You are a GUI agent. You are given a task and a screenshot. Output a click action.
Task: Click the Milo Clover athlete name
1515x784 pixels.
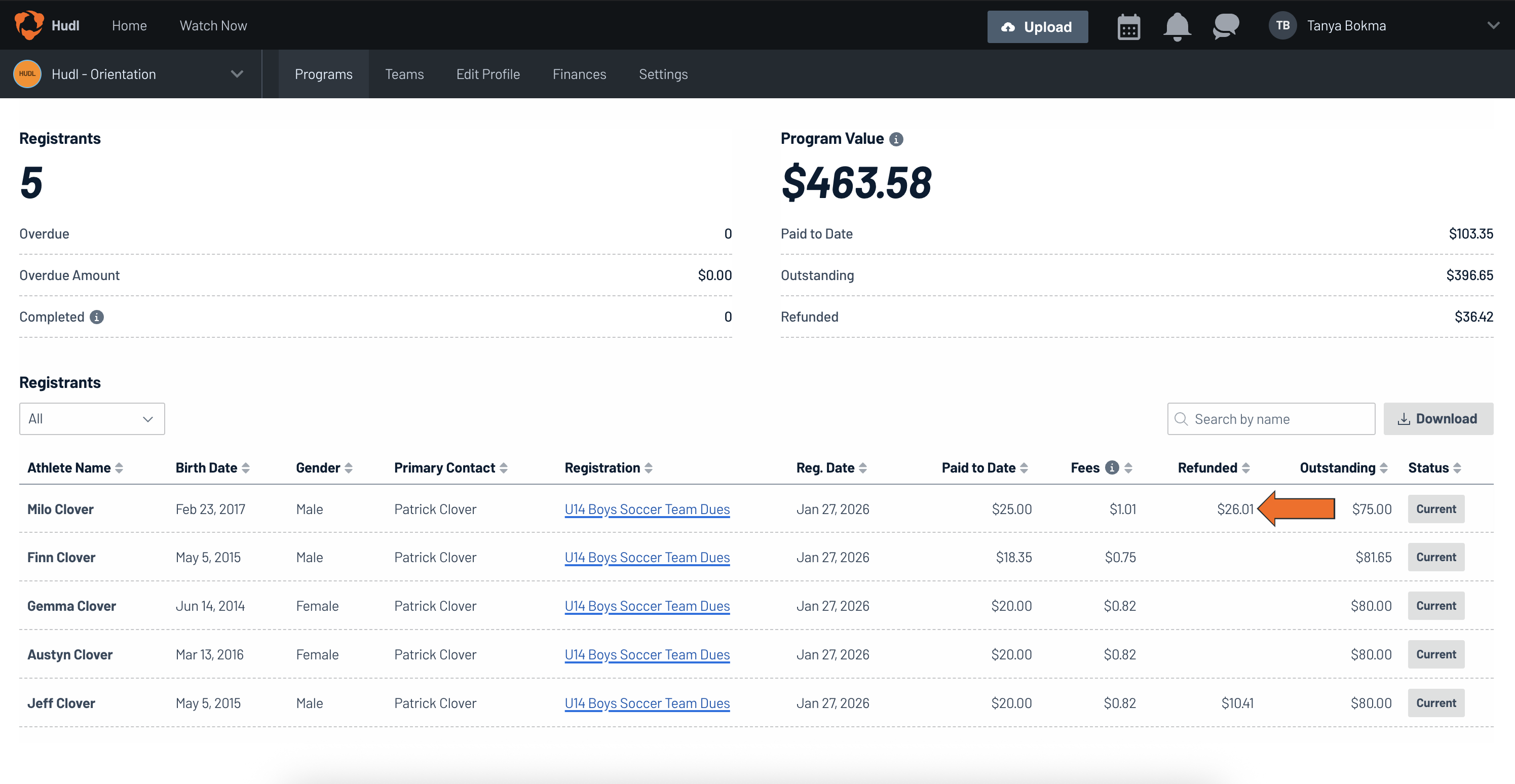60,509
